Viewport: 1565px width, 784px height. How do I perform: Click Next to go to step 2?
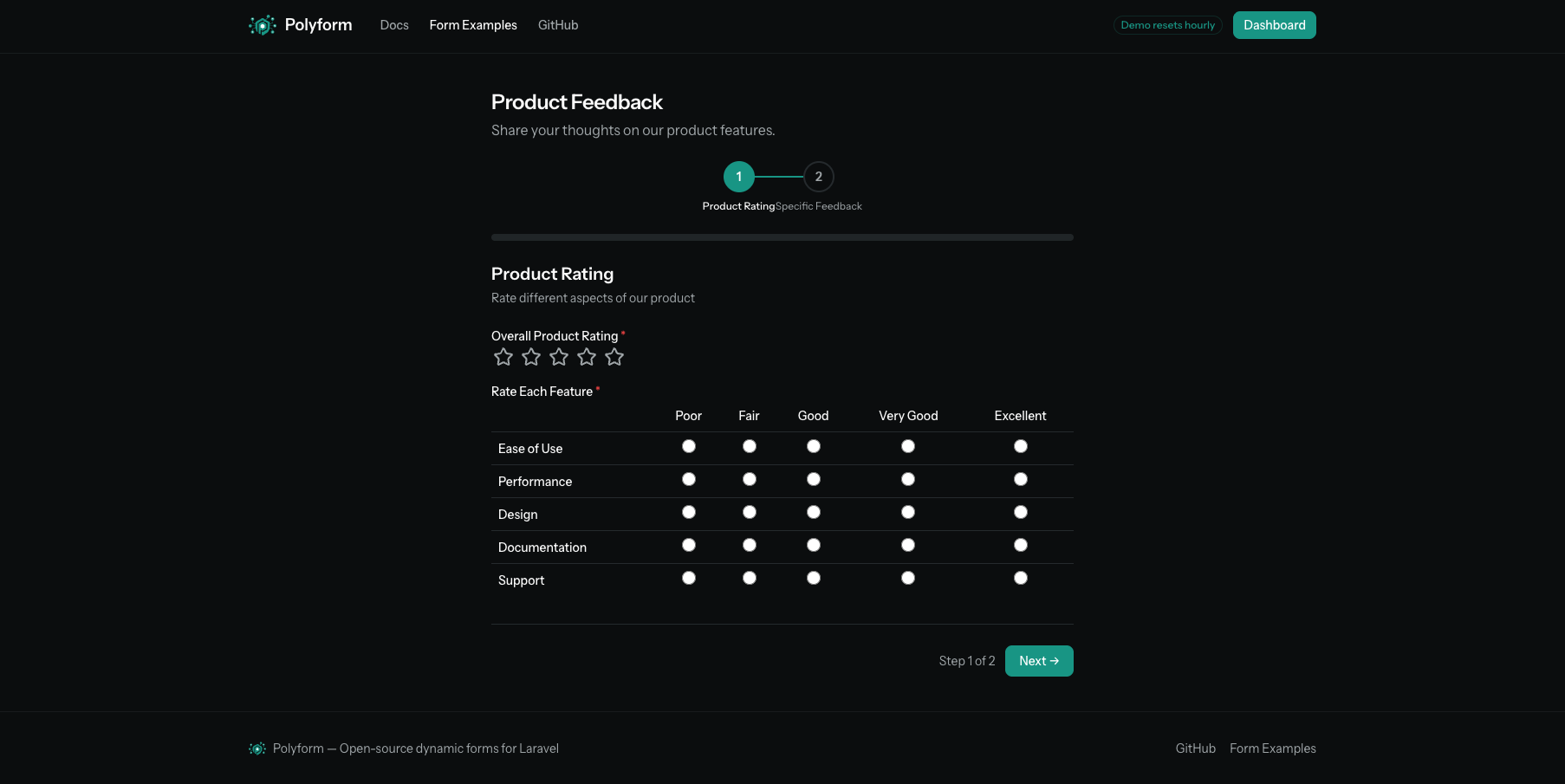tap(1038, 660)
